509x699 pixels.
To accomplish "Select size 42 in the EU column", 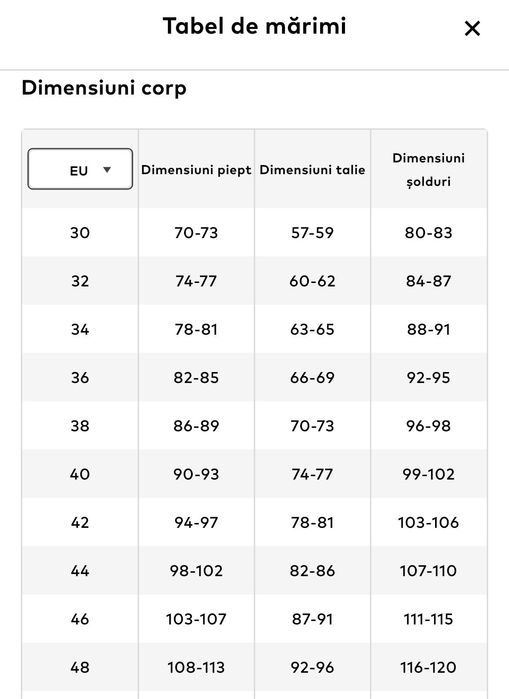I will coord(80,522).
